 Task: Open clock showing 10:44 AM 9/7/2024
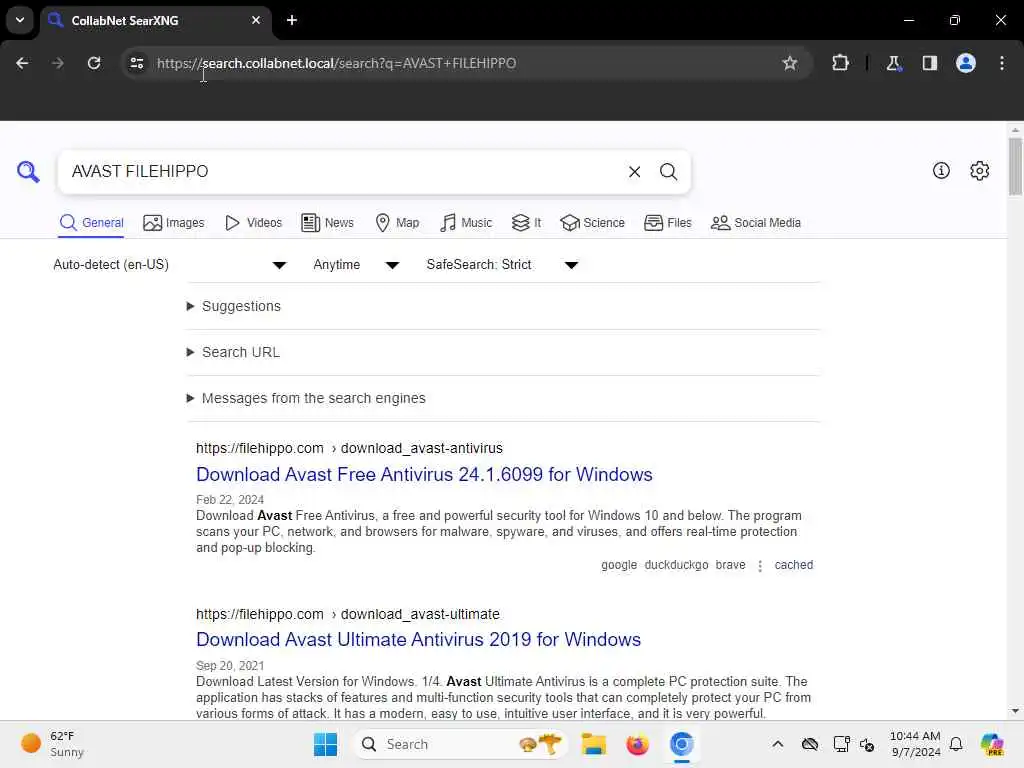pos(915,744)
